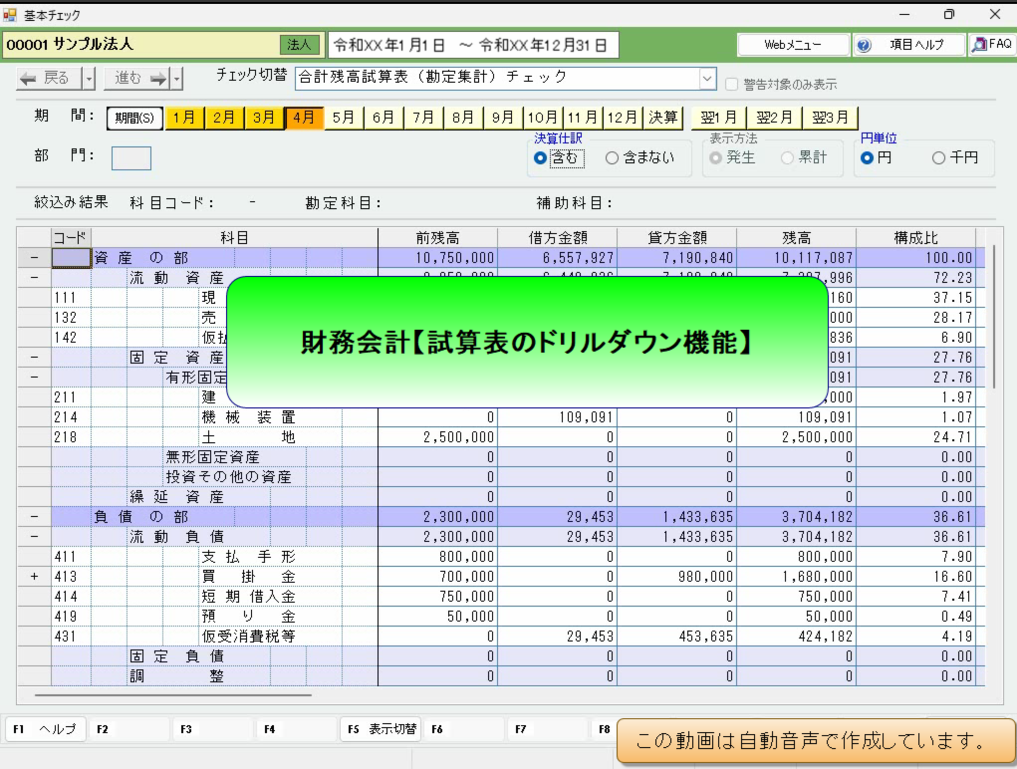Image resolution: width=1017 pixels, height=769 pixels.
Task: Select 決算仕訳 含まない radio button
Action: [612, 158]
